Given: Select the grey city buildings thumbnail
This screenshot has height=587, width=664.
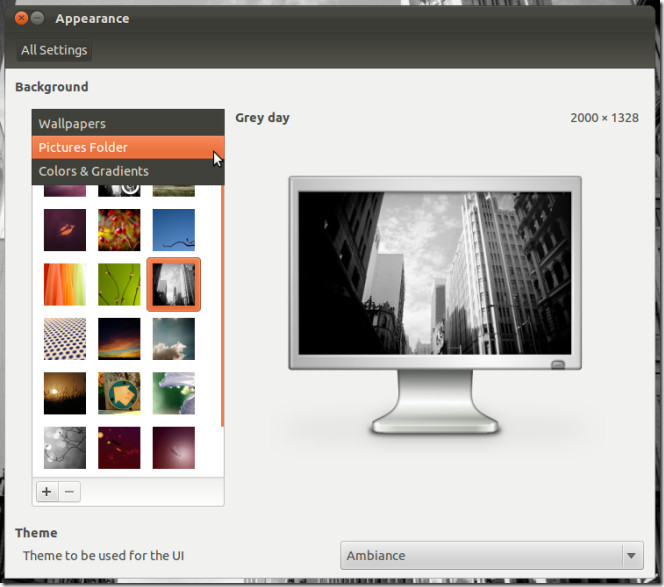Looking at the screenshot, I should [174, 285].
